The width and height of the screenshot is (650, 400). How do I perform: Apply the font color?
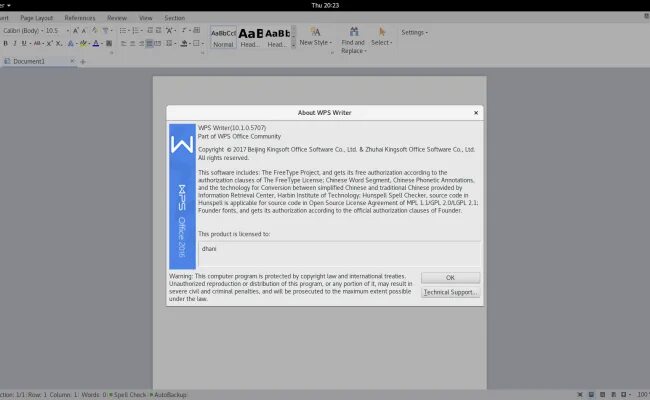[96, 43]
